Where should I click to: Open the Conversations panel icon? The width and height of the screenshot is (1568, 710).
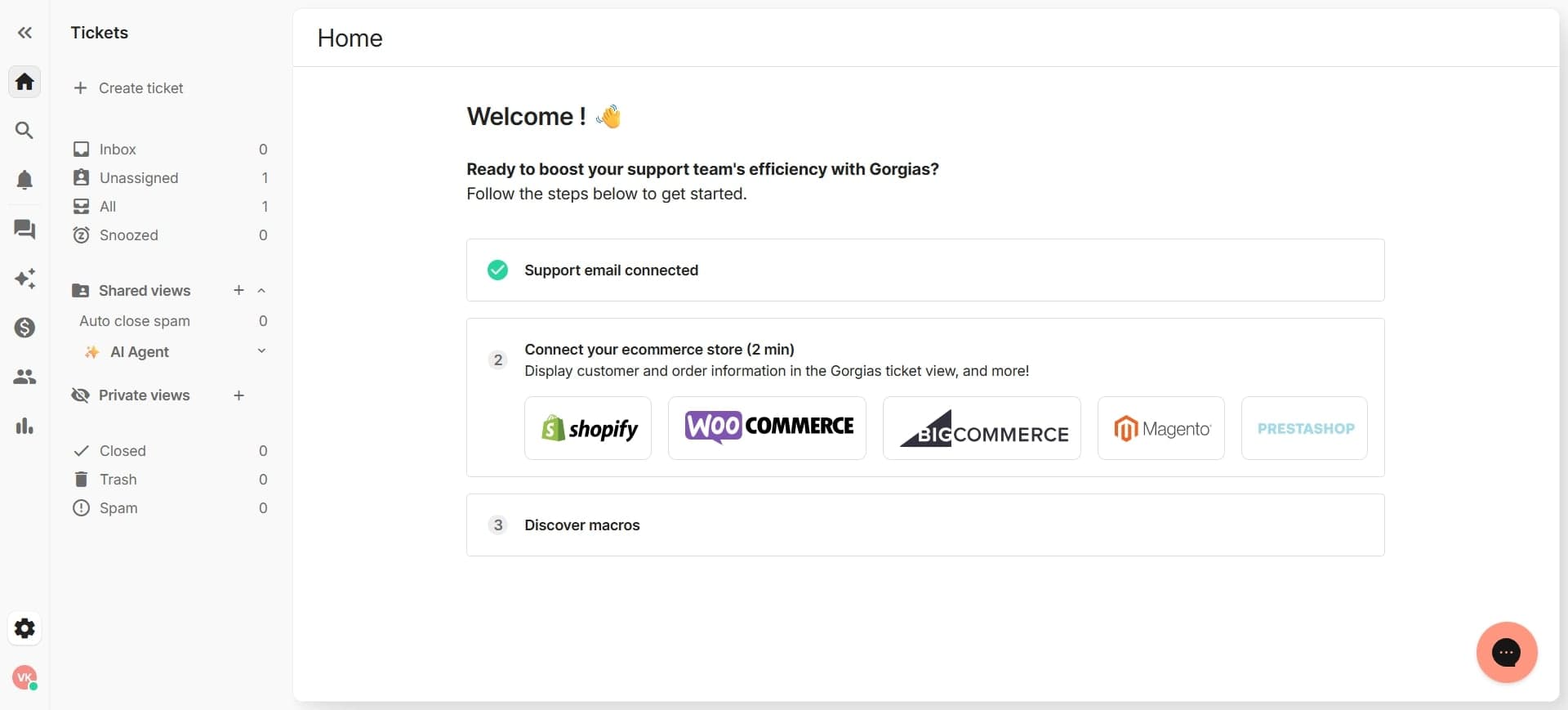(x=24, y=230)
